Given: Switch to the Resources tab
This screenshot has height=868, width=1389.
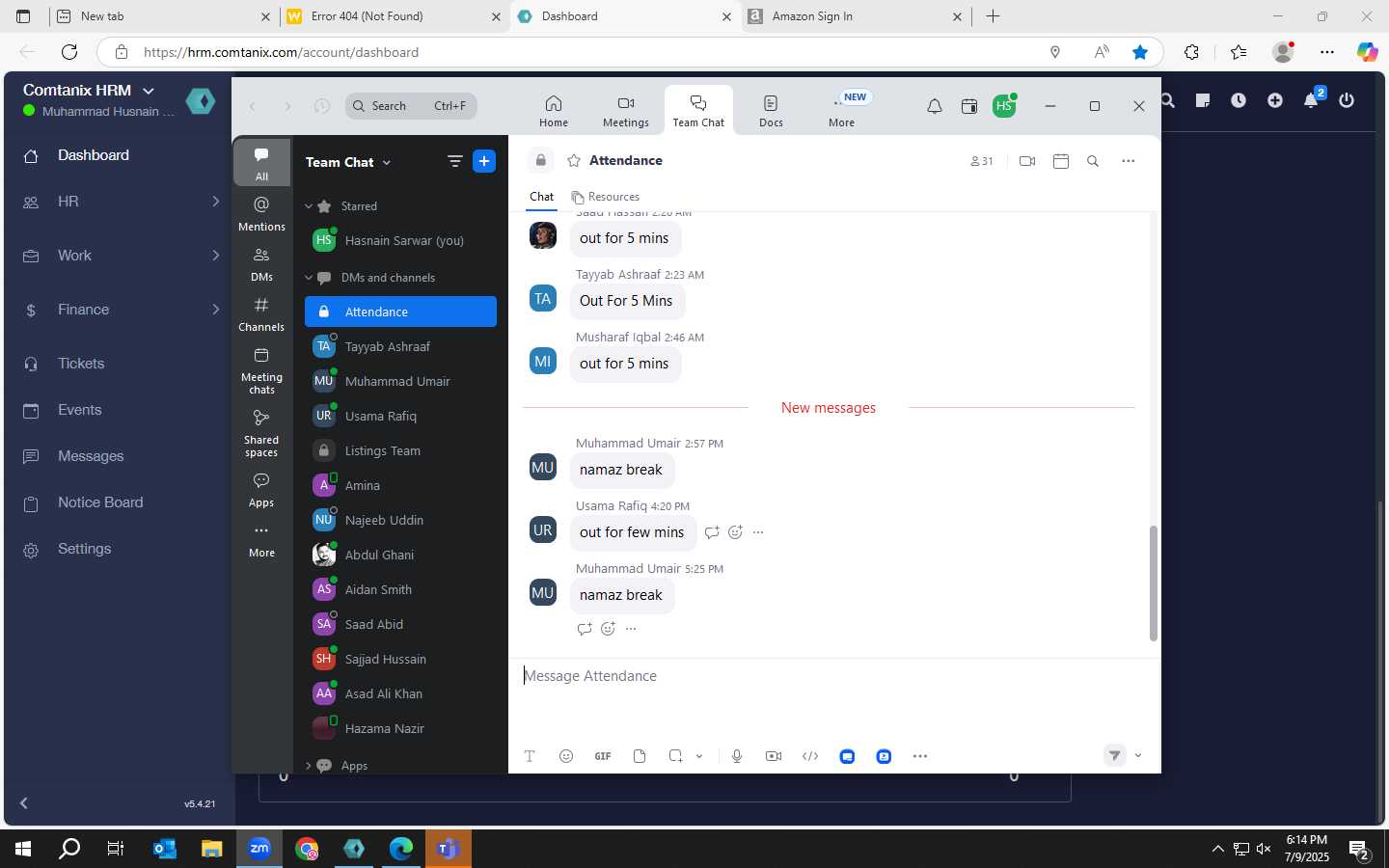Looking at the screenshot, I should click(x=605, y=197).
